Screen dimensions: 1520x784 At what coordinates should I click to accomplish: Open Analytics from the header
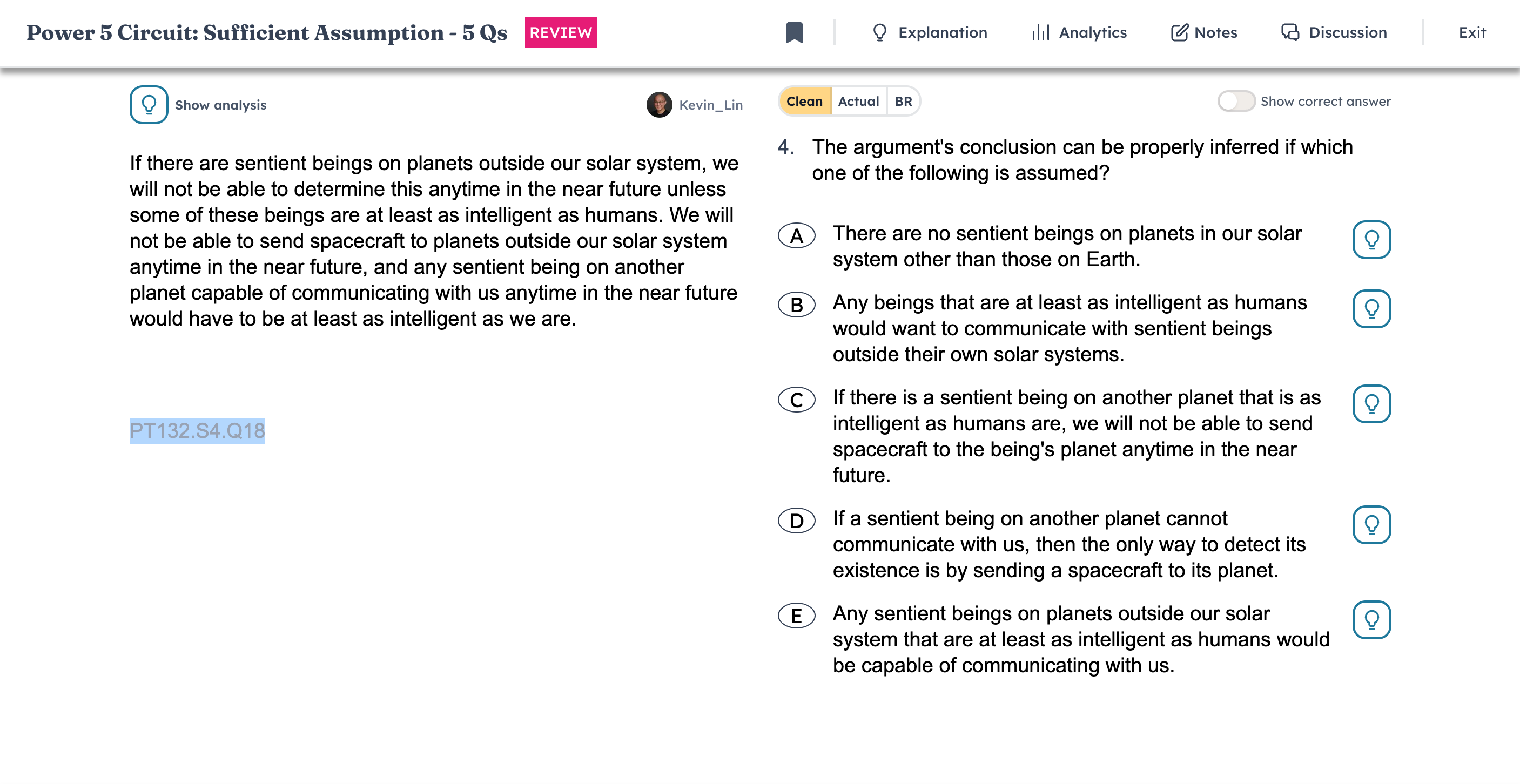point(1079,32)
